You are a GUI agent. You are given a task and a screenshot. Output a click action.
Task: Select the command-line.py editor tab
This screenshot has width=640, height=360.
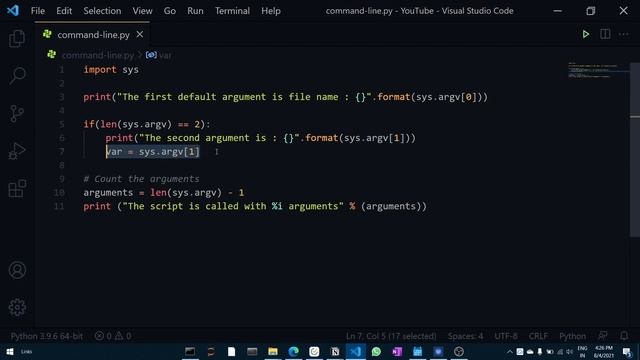click(92, 35)
